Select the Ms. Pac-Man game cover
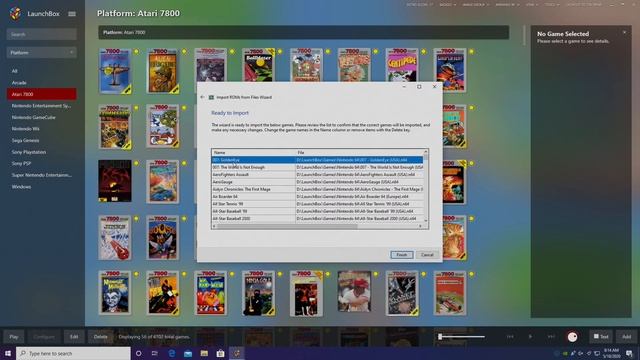 pyautogui.click(x=211, y=293)
